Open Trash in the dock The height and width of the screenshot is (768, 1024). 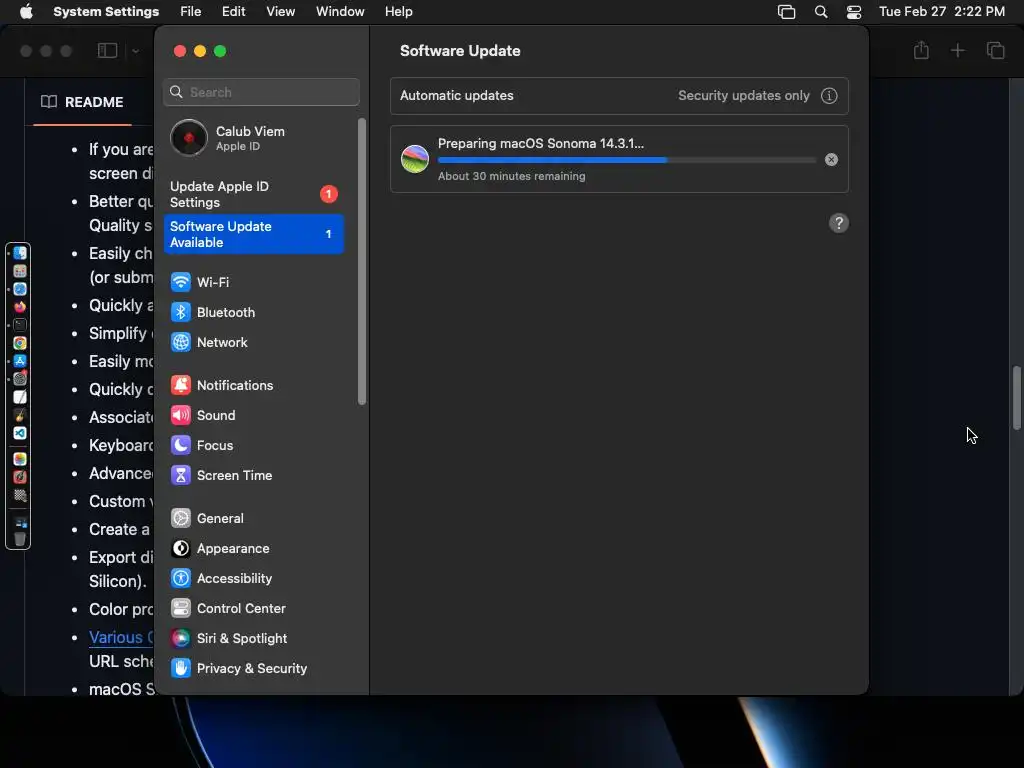[x=20, y=539]
